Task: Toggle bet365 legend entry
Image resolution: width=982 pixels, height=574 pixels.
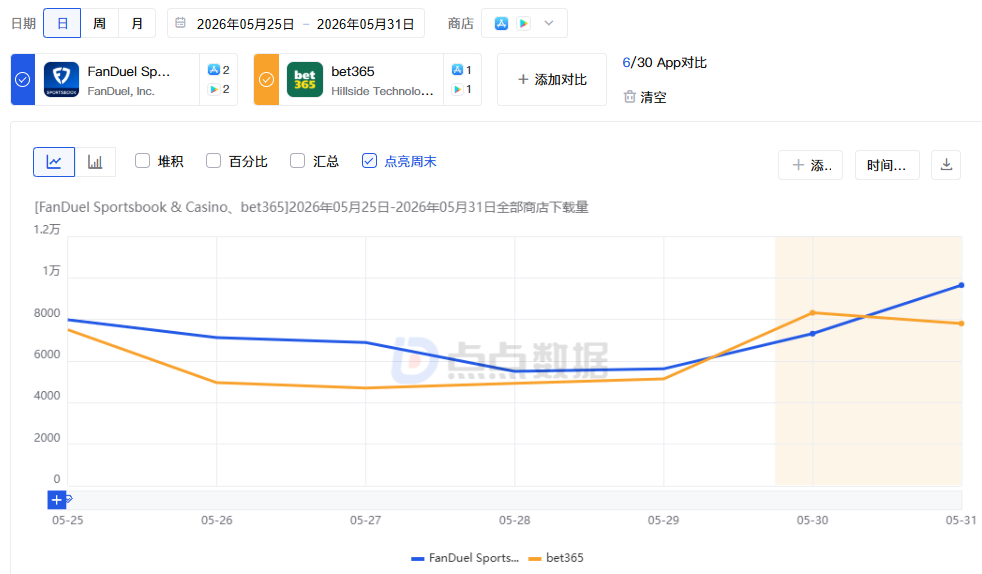Action: click(556, 558)
